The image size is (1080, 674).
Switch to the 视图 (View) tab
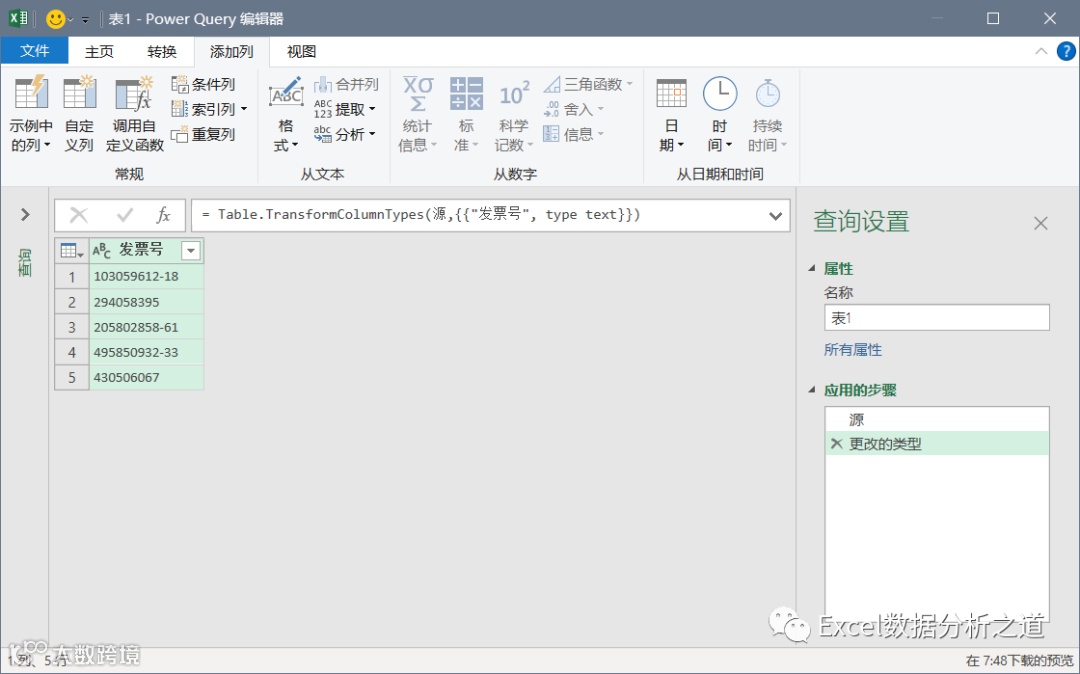(301, 52)
